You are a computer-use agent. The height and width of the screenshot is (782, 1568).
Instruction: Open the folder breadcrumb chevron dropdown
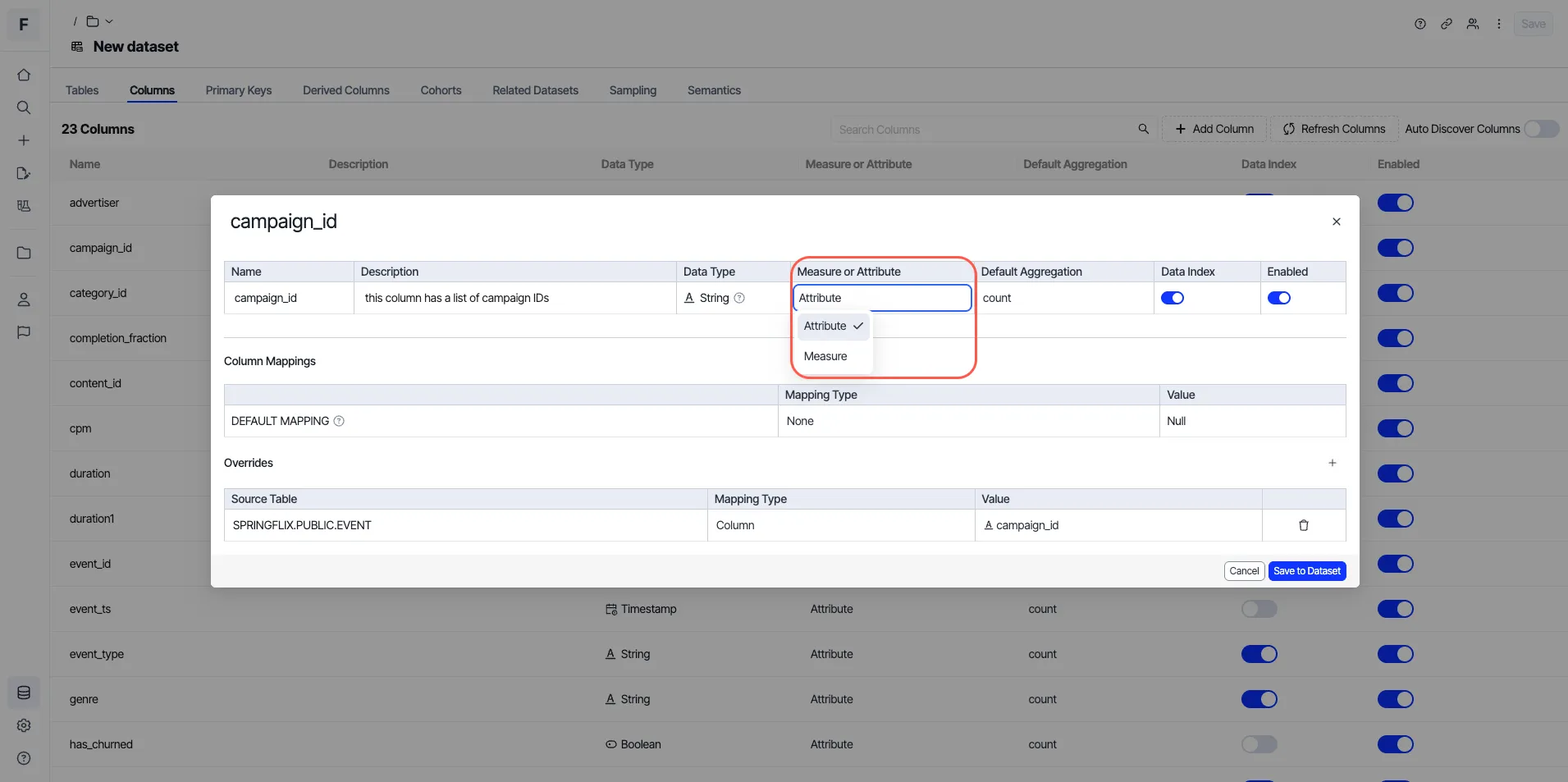coord(109,21)
